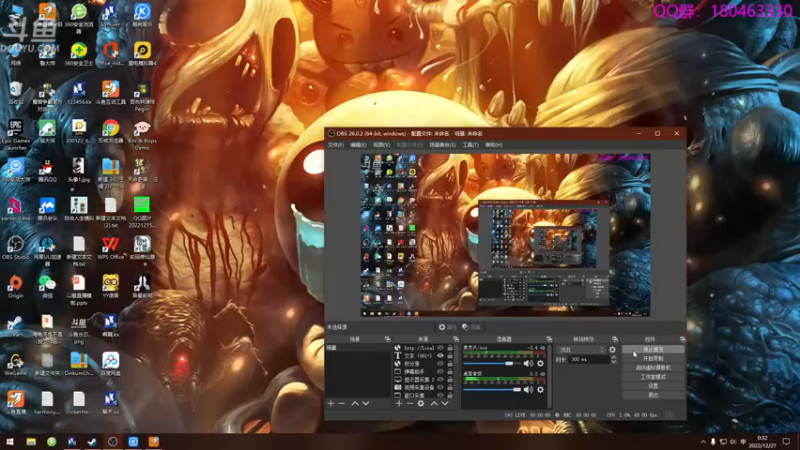Open the File menu in OBS
The image size is (800, 450).
pyautogui.click(x=336, y=145)
